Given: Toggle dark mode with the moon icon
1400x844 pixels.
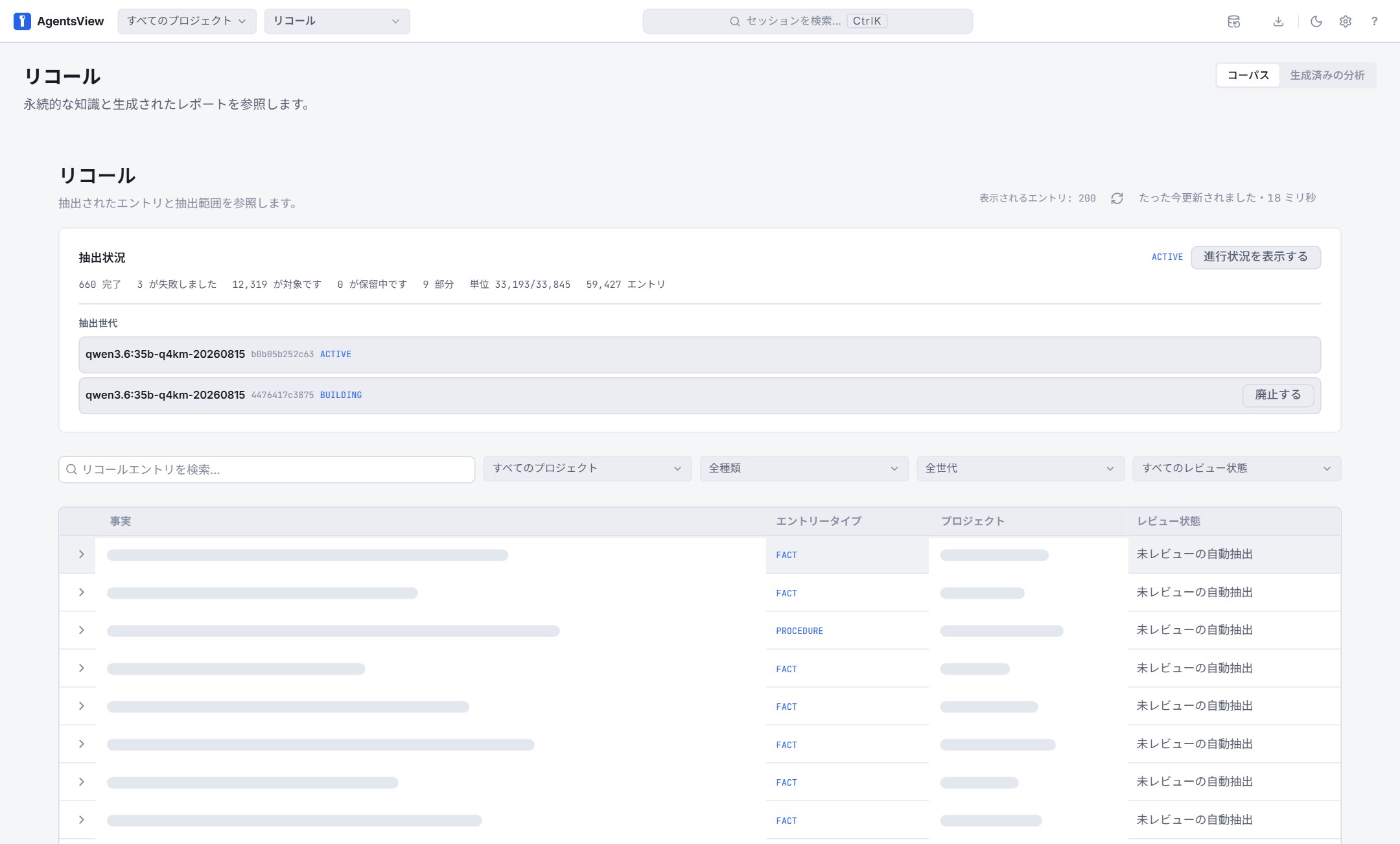Looking at the screenshot, I should 1316,21.
